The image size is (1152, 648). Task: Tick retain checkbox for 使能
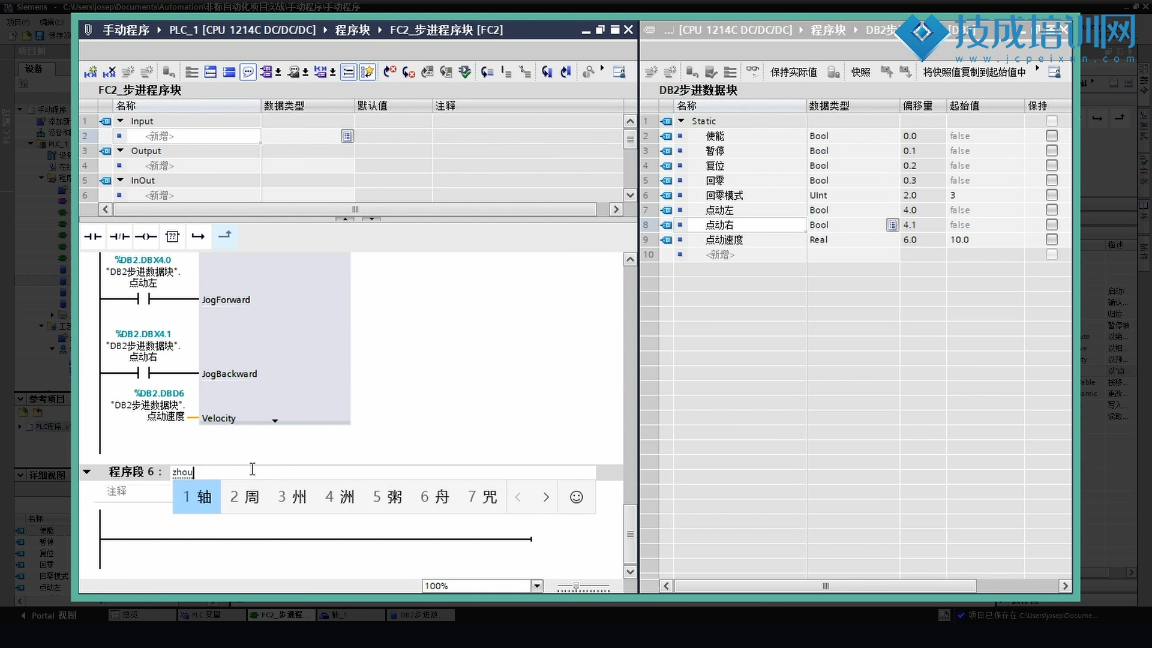tap(1052, 136)
